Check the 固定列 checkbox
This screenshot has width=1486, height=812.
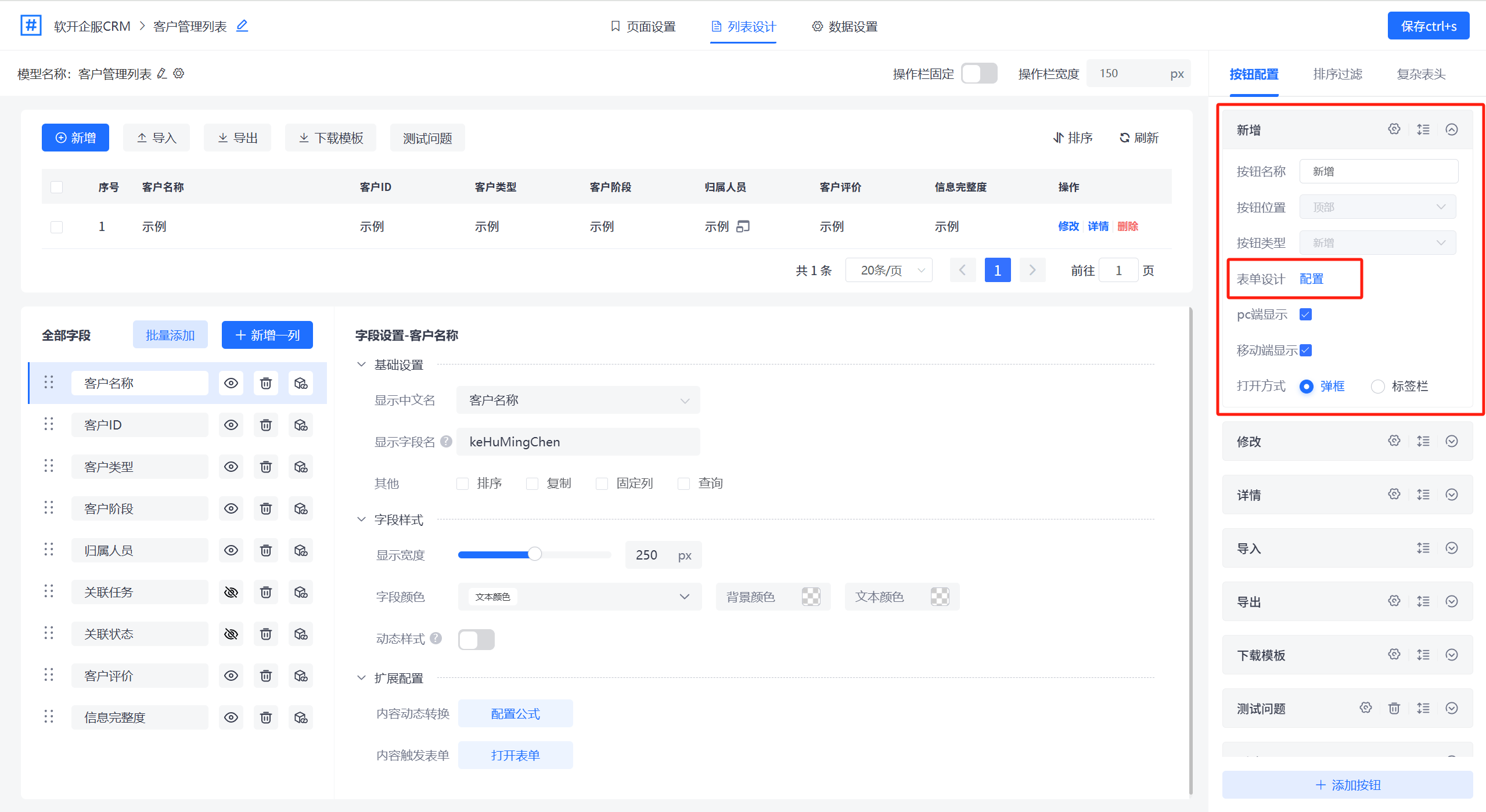click(602, 483)
